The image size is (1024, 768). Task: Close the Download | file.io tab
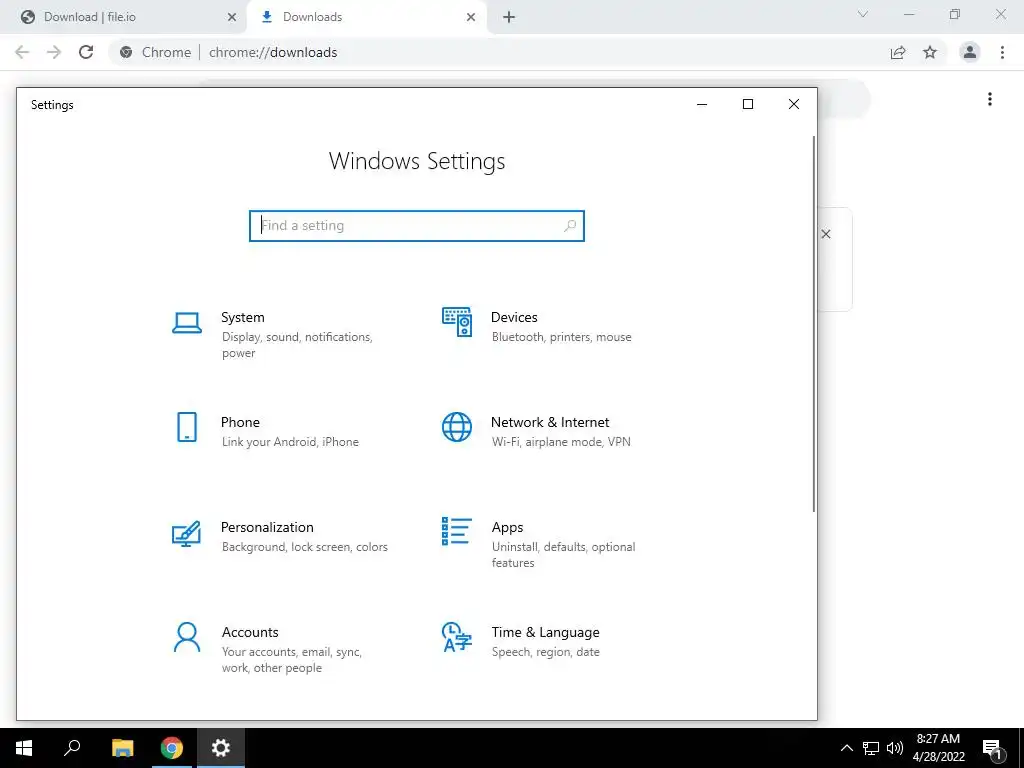[232, 18]
